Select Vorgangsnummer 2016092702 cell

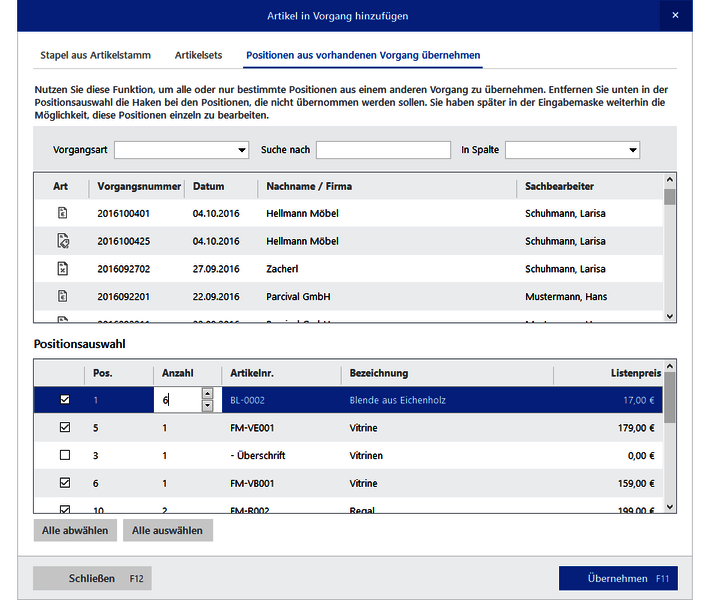tap(124, 269)
